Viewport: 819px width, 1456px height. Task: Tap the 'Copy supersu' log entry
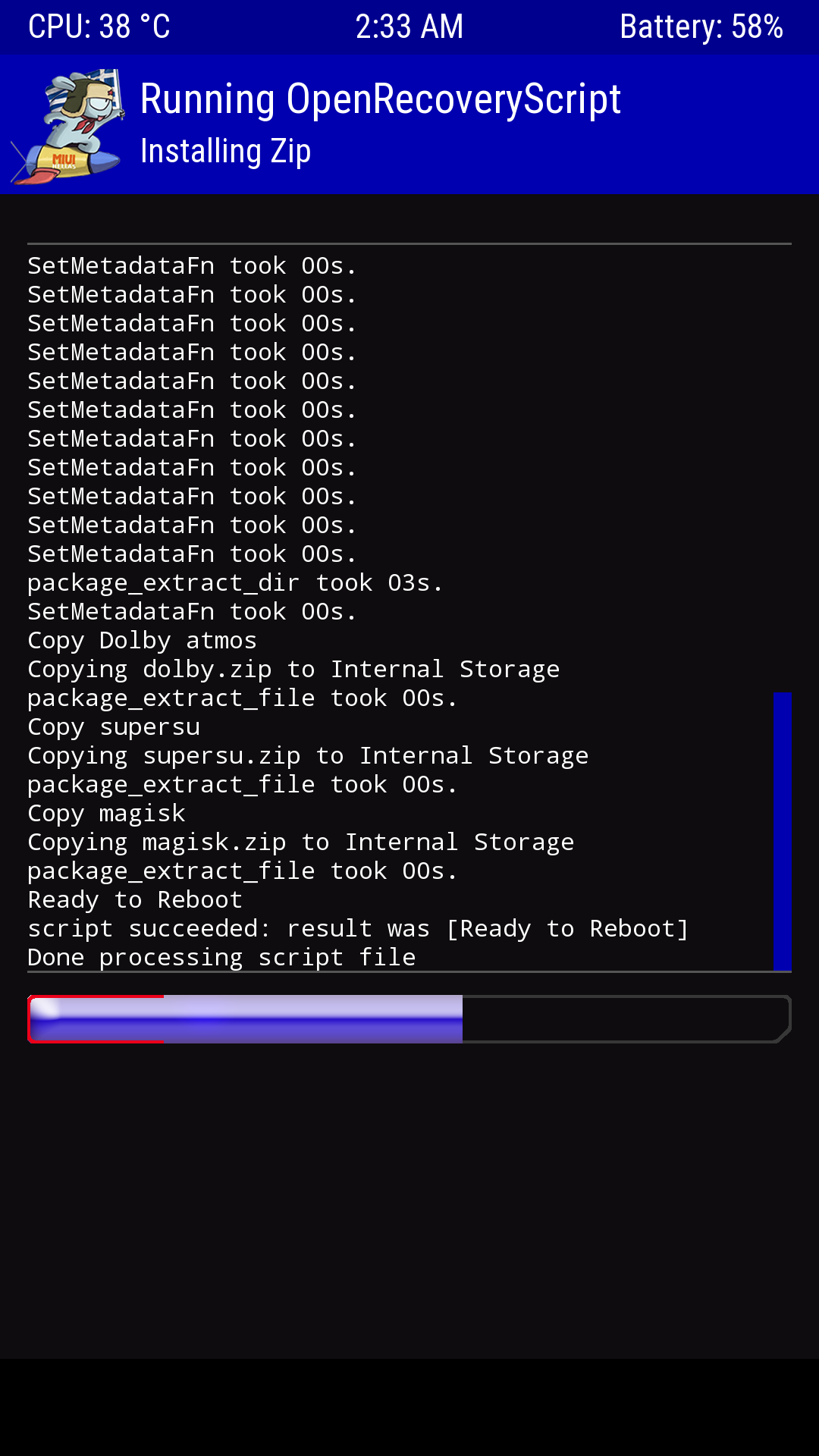114,726
